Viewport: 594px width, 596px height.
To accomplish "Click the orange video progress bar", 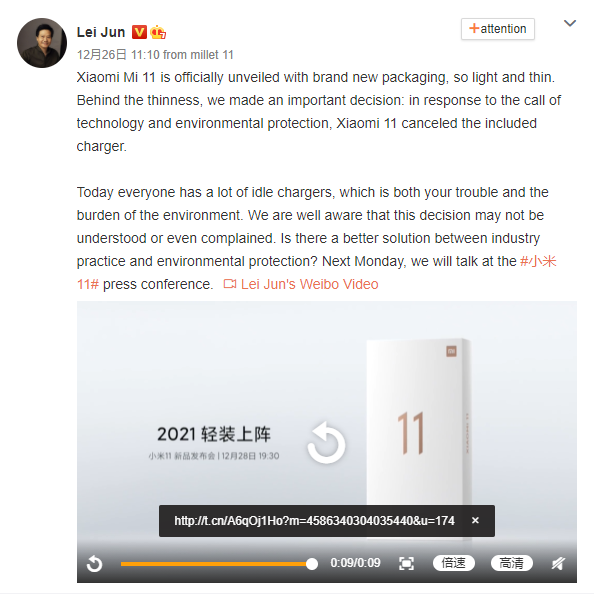I will 215,564.
